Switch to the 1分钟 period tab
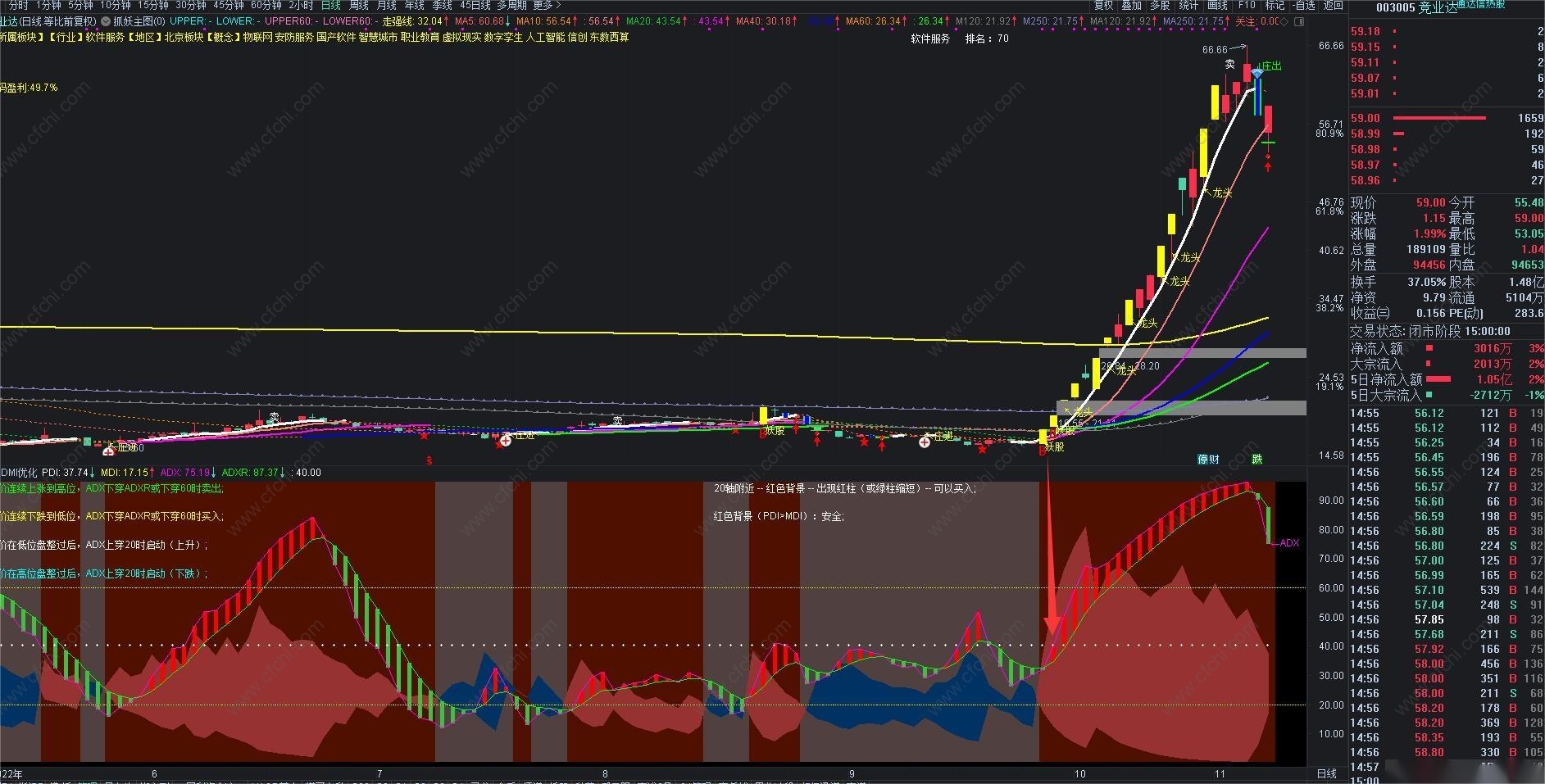 pyautogui.click(x=48, y=5)
